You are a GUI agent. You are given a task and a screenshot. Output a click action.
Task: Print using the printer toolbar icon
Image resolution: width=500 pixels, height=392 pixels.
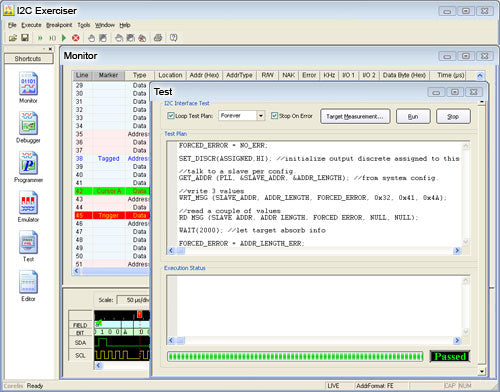158,38
